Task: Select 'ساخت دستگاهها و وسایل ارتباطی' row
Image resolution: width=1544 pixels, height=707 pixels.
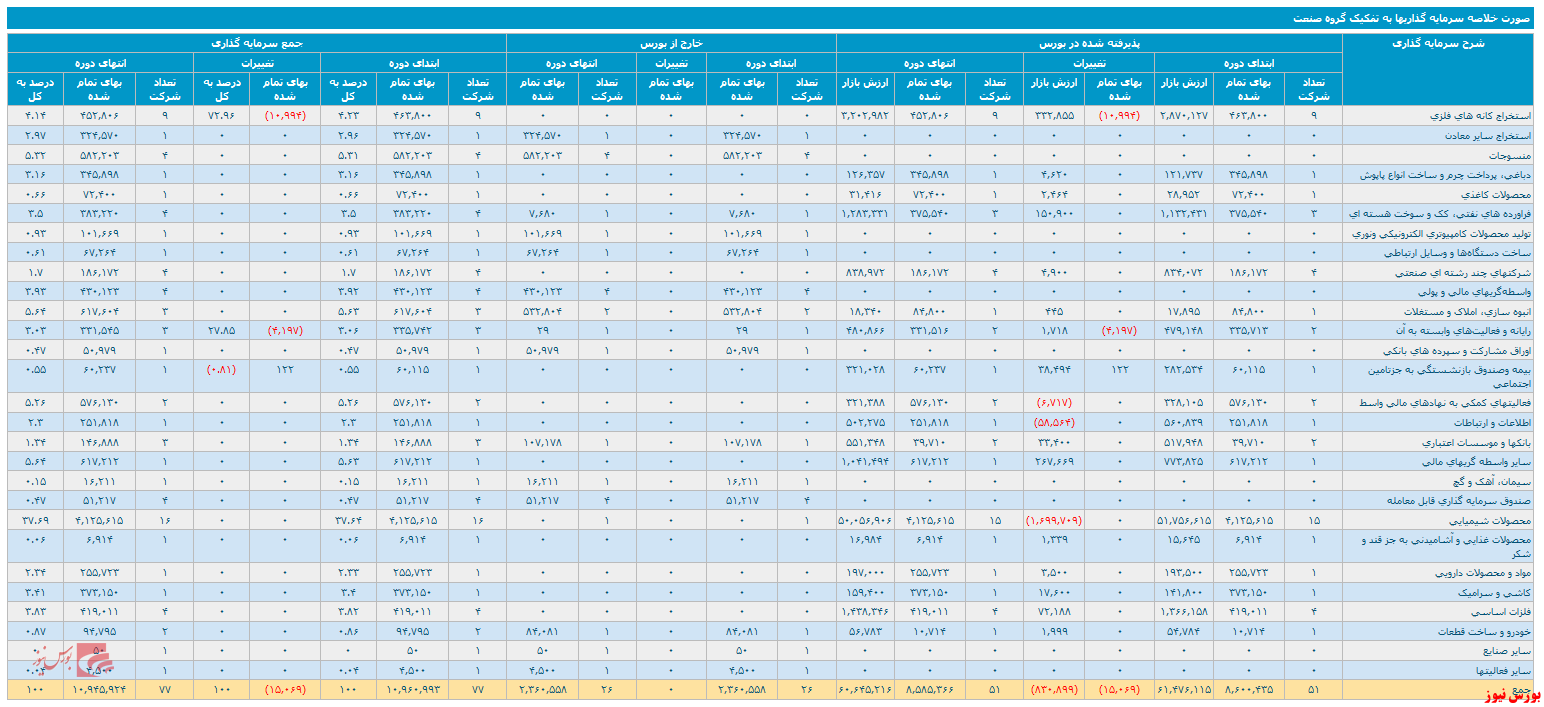Action: pyautogui.click(x=1456, y=252)
